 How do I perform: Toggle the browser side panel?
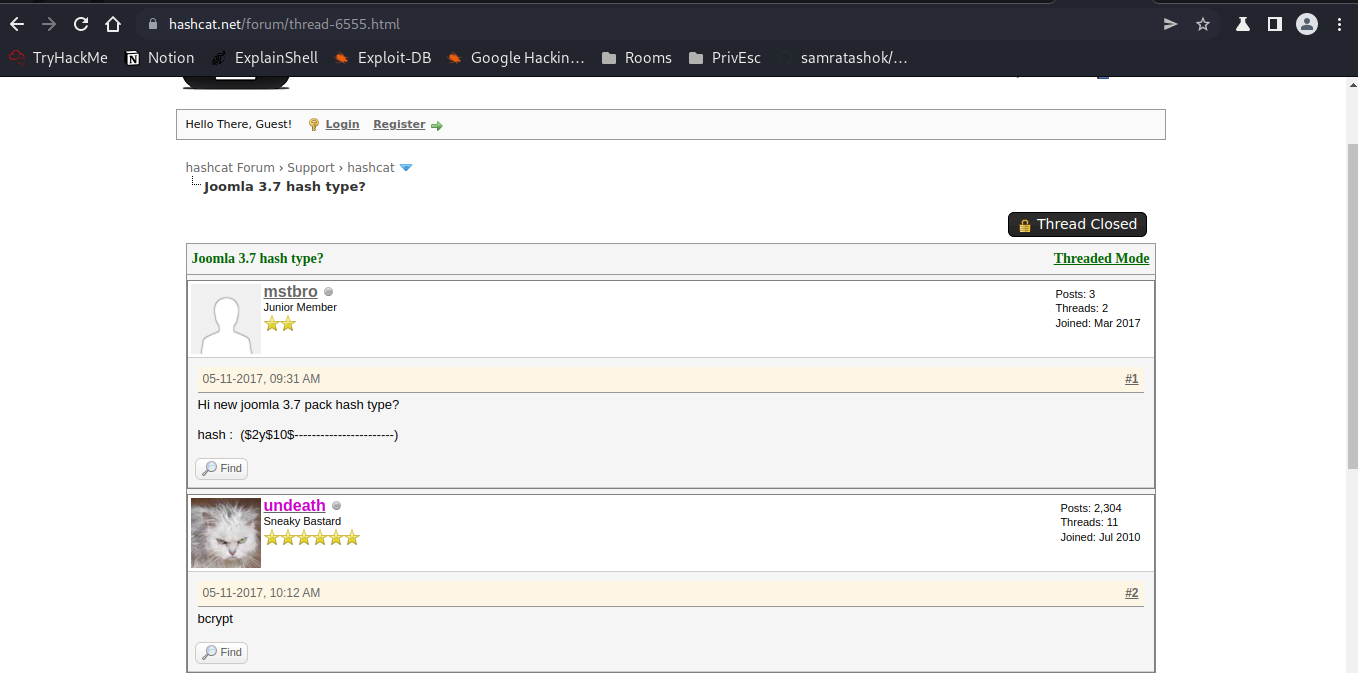1274,24
